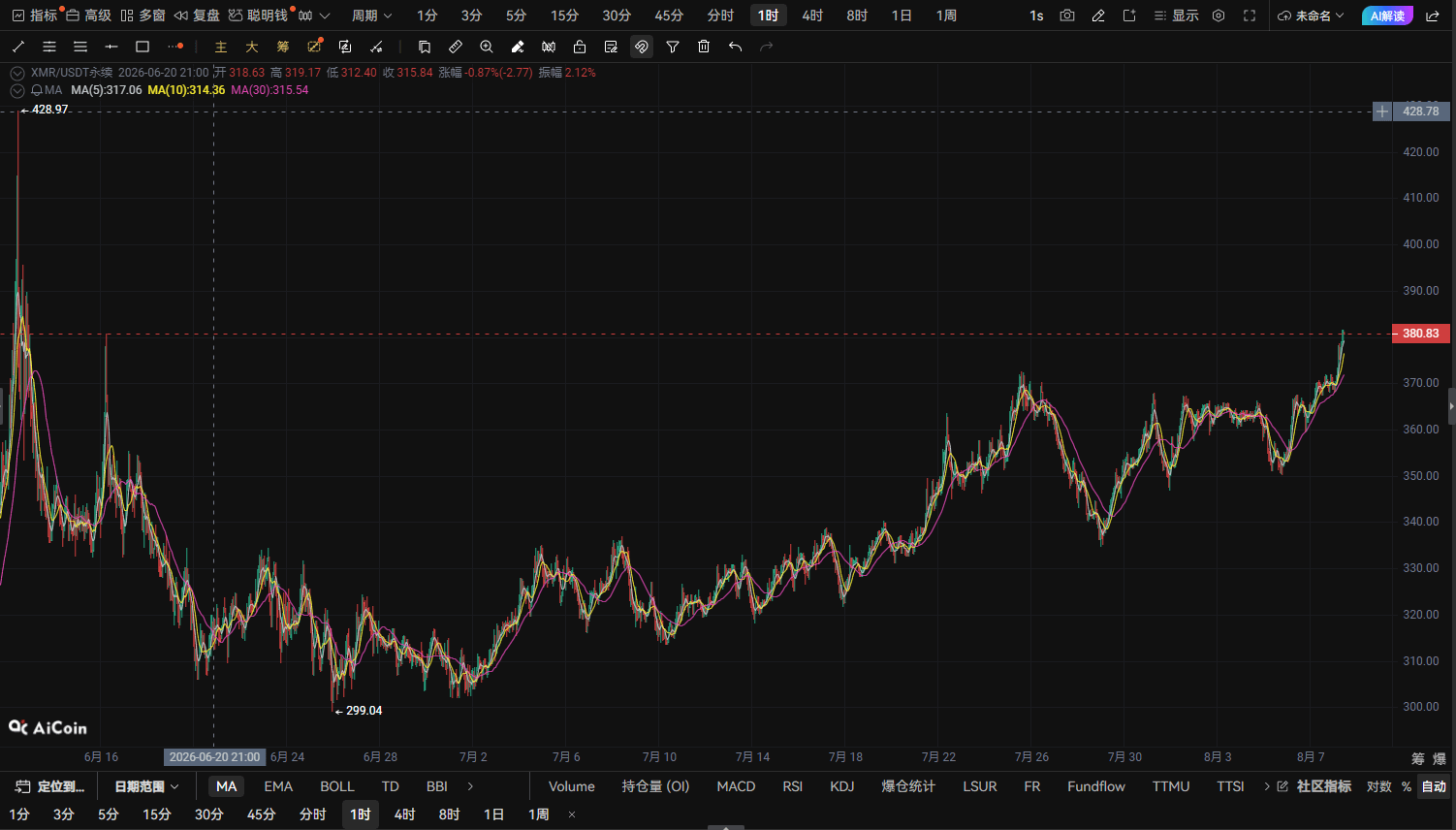Toggle the MACD sub-indicator
The image size is (1456, 830).
736,786
